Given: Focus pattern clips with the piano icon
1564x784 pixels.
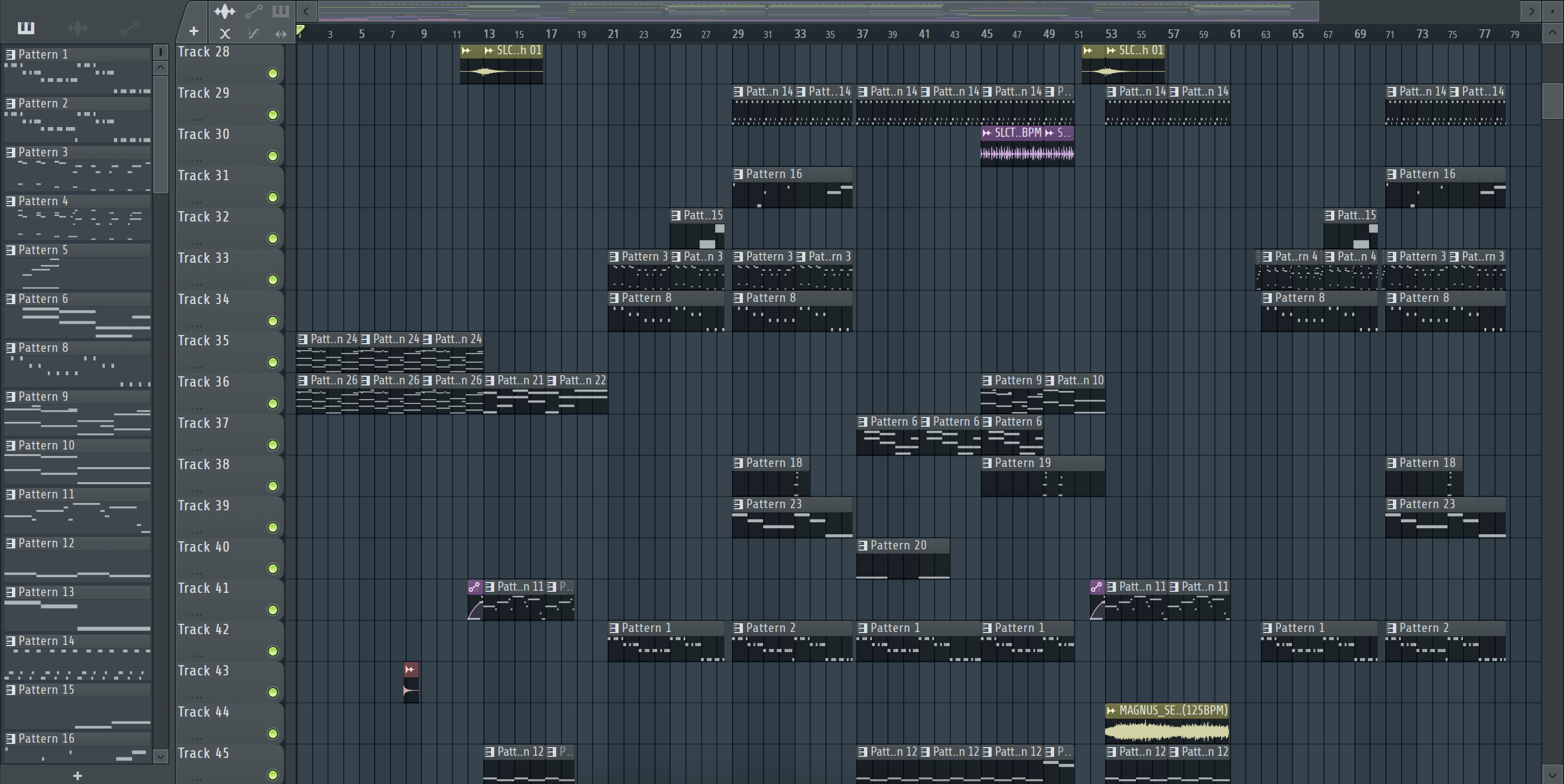Looking at the screenshot, I should point(281,11).
